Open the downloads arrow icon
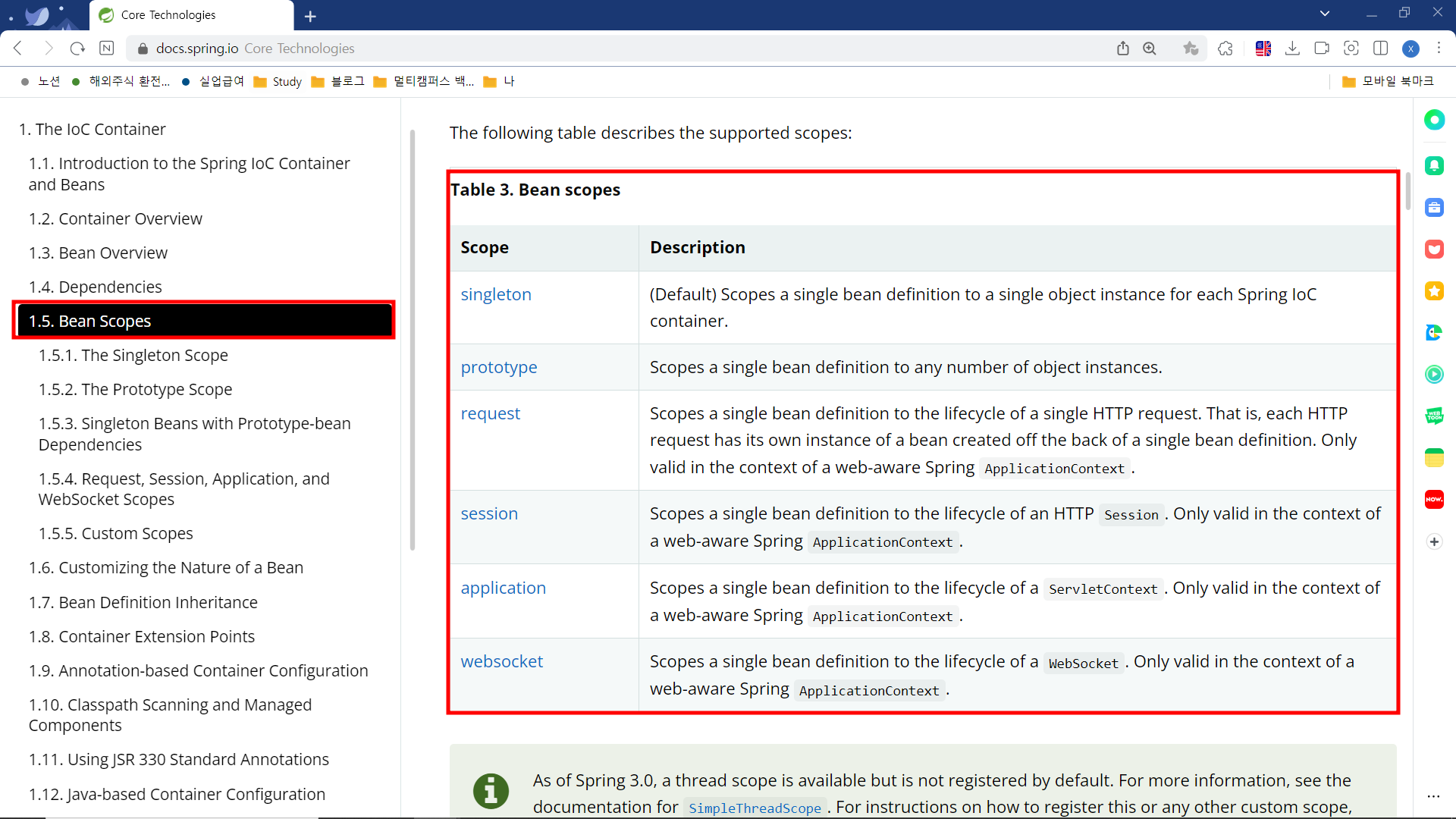The height and width of the screenshot is (819, 1456). click(x=1293, y=49)
